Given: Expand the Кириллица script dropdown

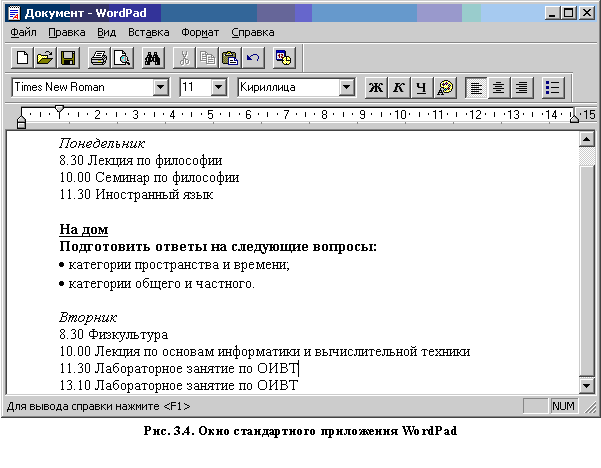Looking at the screenshot, I should pyautogui.click(x=346, y=87).
